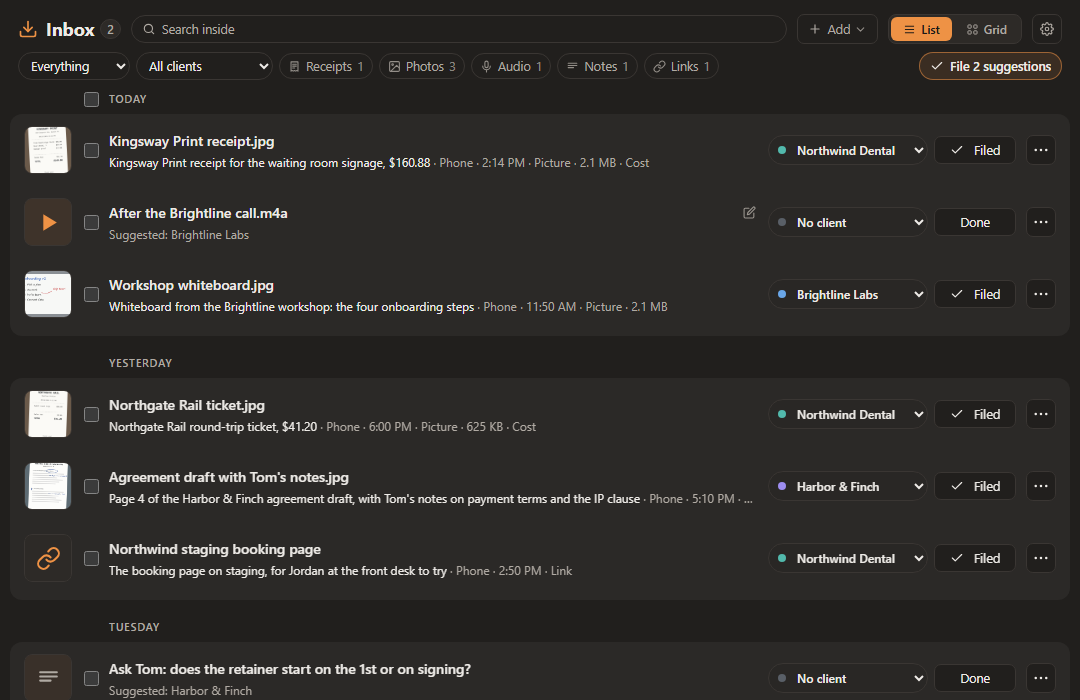Screen dimensions: 1080x700
Task: Click File 2 suggestions button
Action: [x=990, y=66]
